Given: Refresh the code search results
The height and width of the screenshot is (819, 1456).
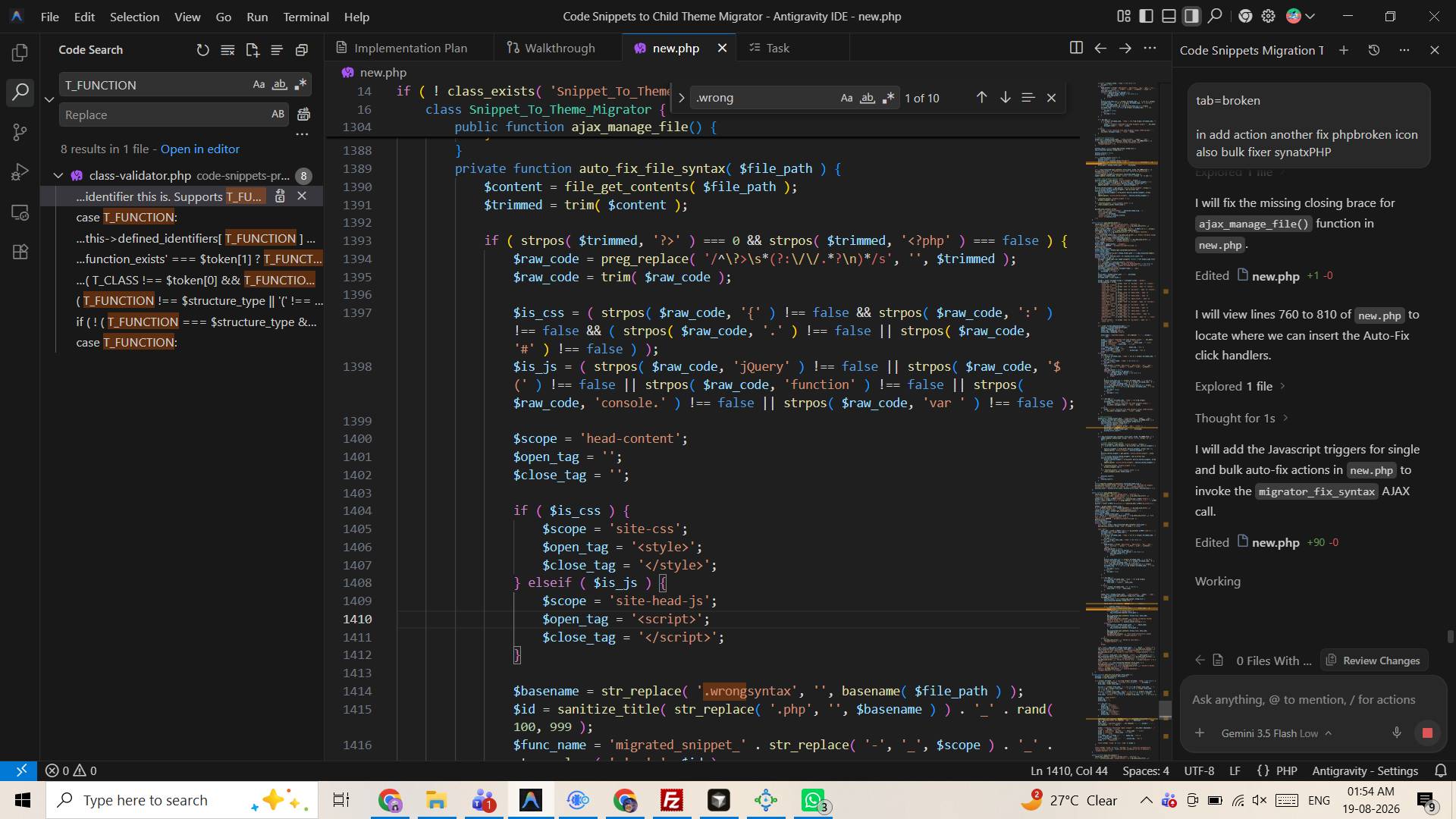Looking at the screenshot, I should (202, 50).
